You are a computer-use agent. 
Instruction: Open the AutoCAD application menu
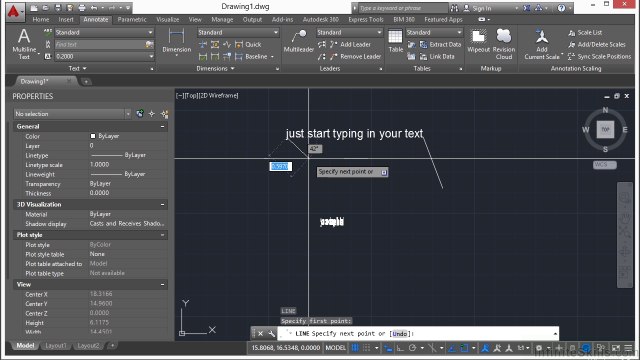pyautogui.click(x=15, y=11)
